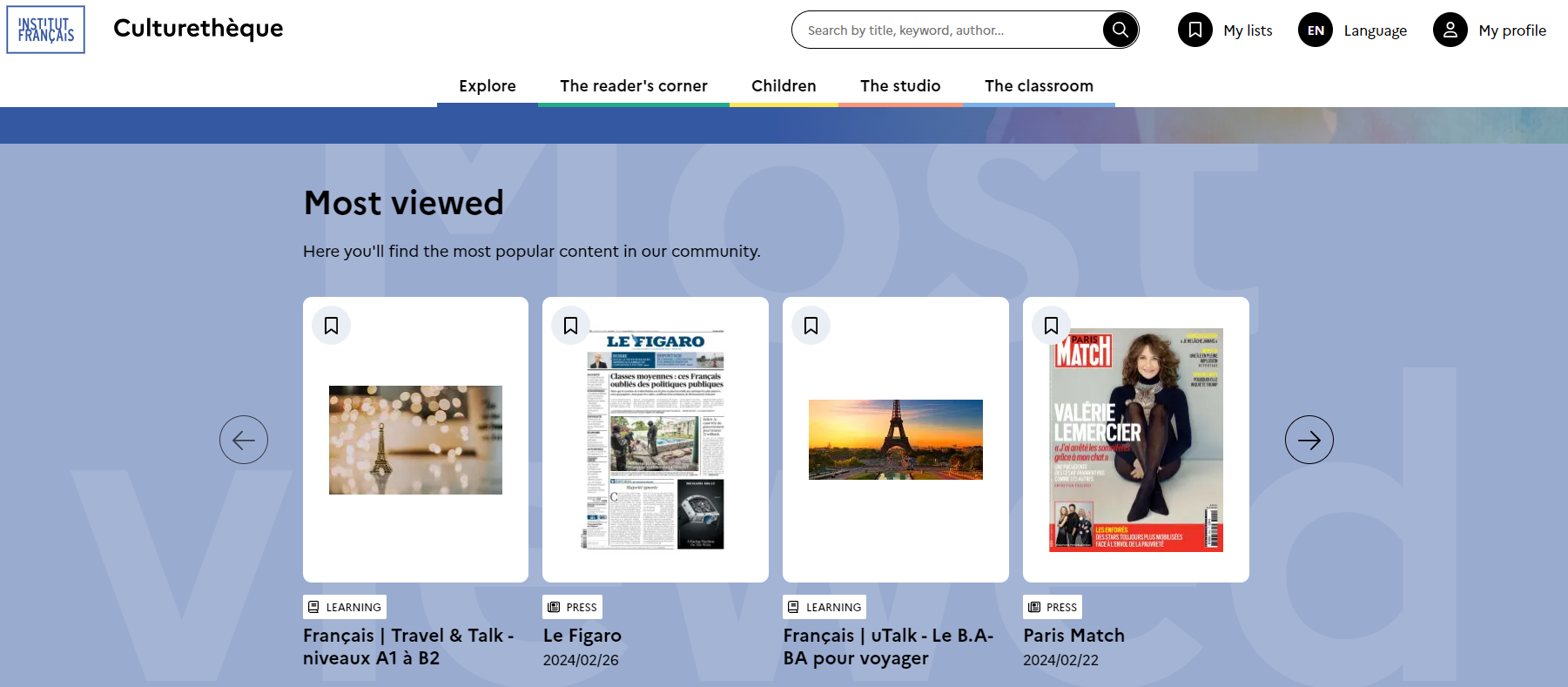
Task: Click the search by title input field
Action: pyautogui.click(x=949, y=30)
